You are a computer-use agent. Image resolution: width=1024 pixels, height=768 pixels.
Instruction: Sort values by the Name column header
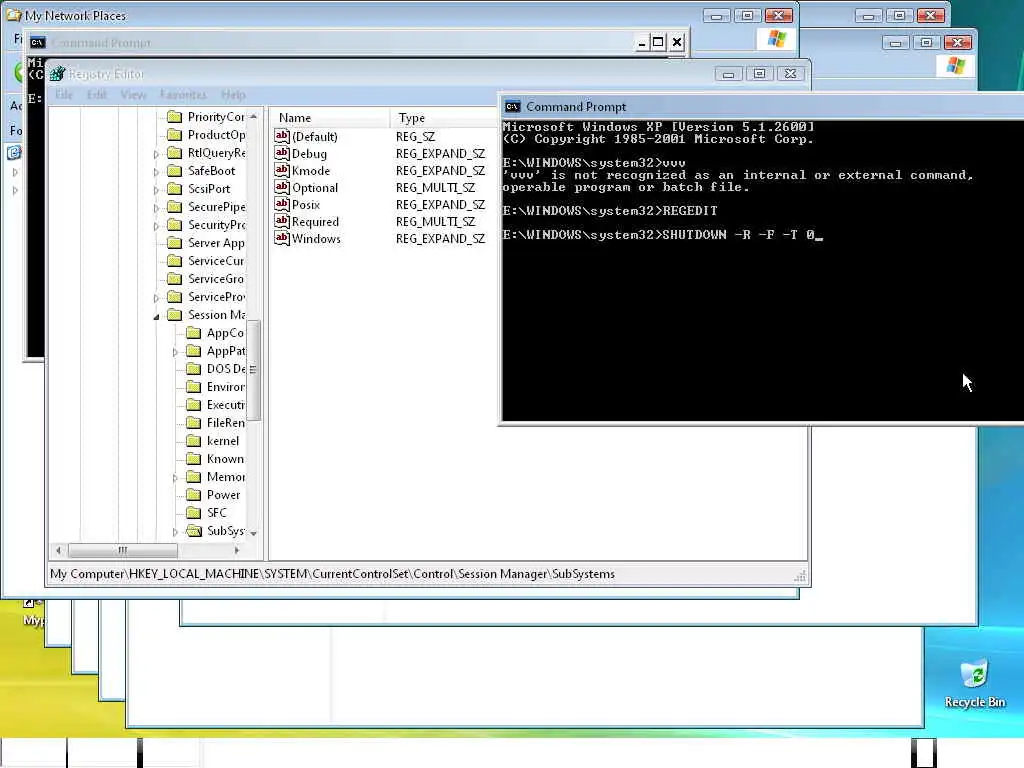330,118
